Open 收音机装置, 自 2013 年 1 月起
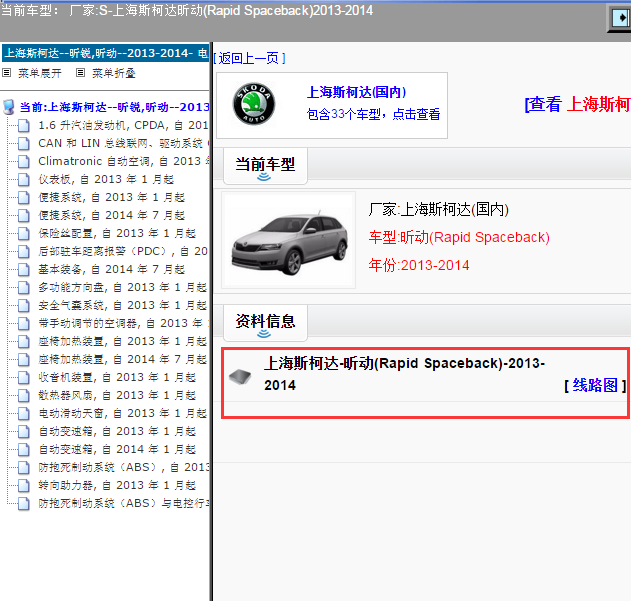This screenshot has height=601, width=631. [117, 378]
